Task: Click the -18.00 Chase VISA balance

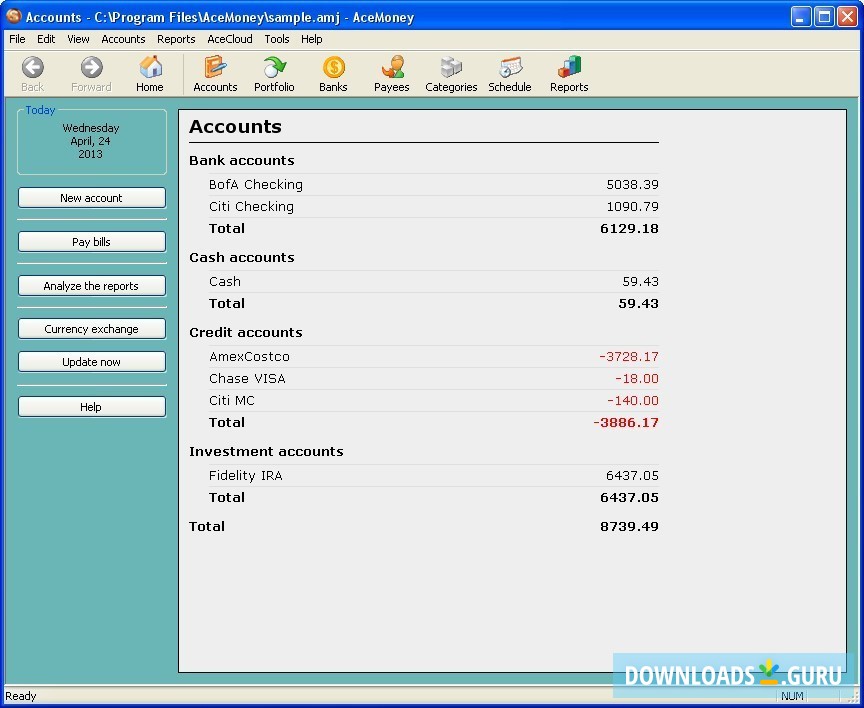Action: click(x=636, y=379)
